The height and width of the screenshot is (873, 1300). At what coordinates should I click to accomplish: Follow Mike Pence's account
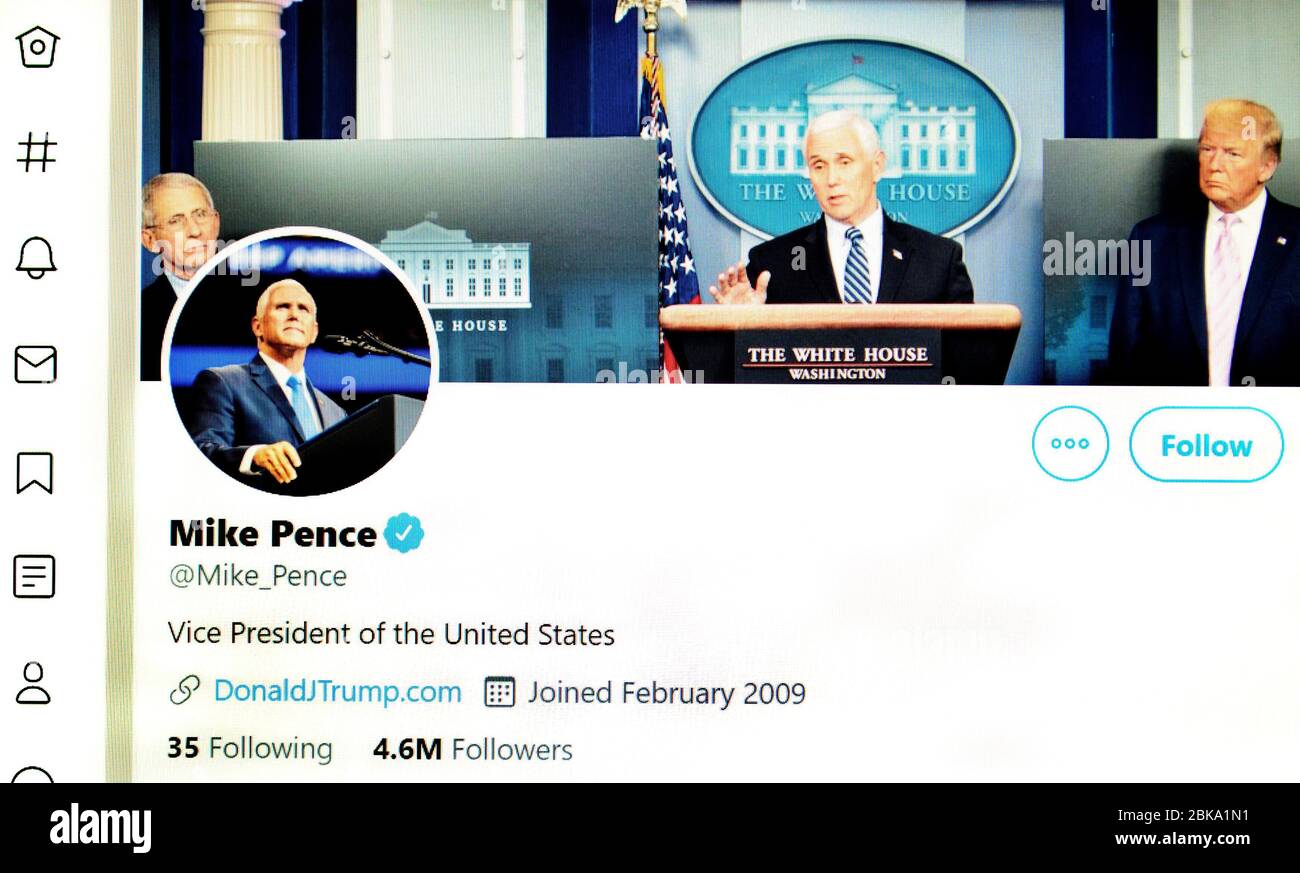(1206, 445)
